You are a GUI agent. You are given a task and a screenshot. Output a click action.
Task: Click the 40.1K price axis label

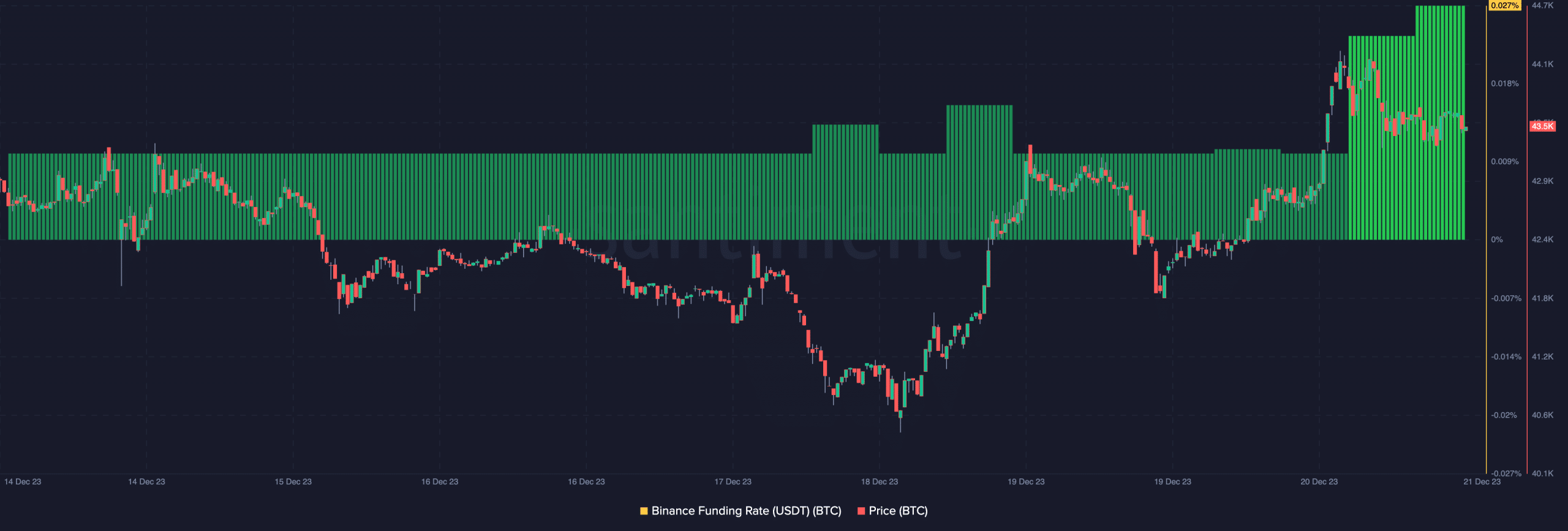click(1542, 473)
